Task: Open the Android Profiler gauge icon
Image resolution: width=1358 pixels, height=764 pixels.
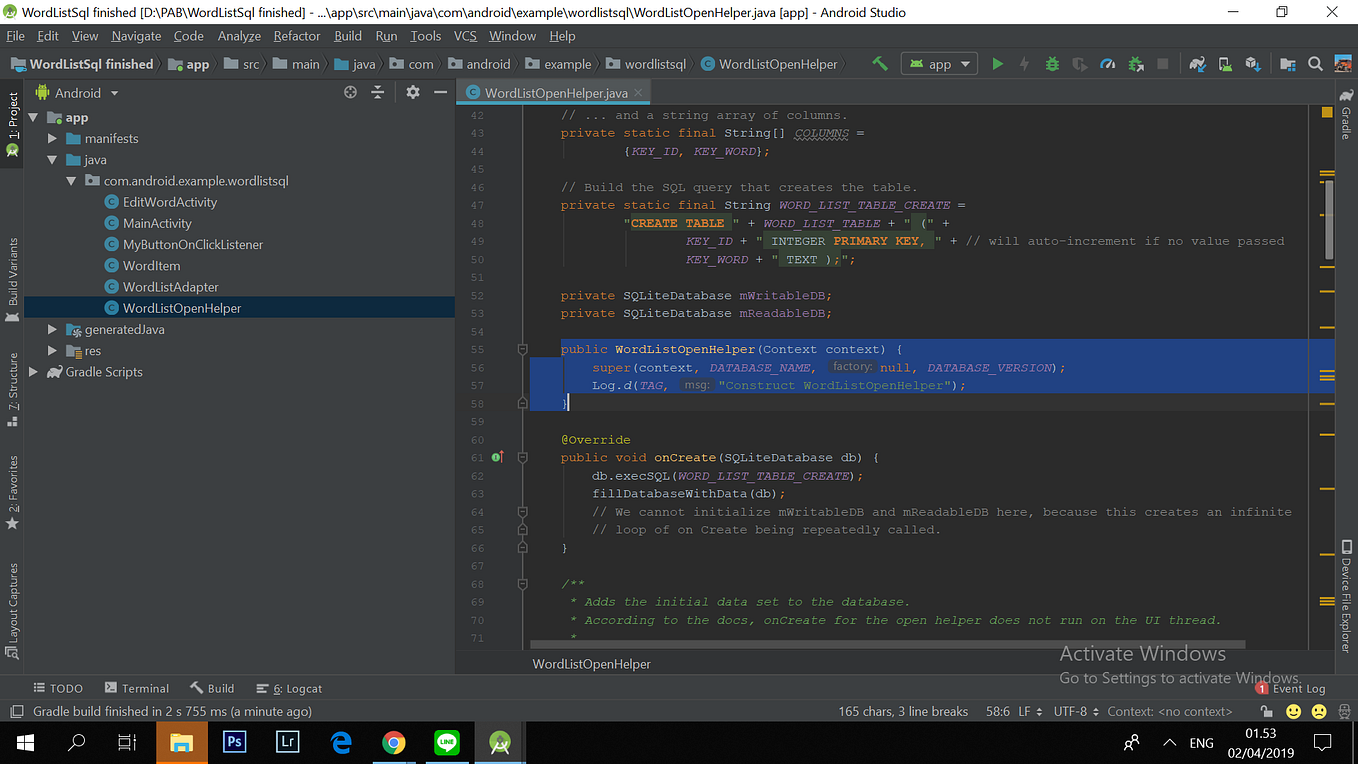Action: point(1107,63)
